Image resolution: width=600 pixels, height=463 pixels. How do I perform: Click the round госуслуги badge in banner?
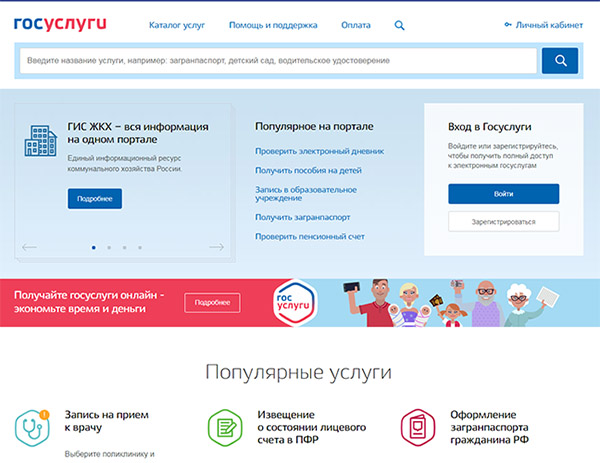(294, 302)
